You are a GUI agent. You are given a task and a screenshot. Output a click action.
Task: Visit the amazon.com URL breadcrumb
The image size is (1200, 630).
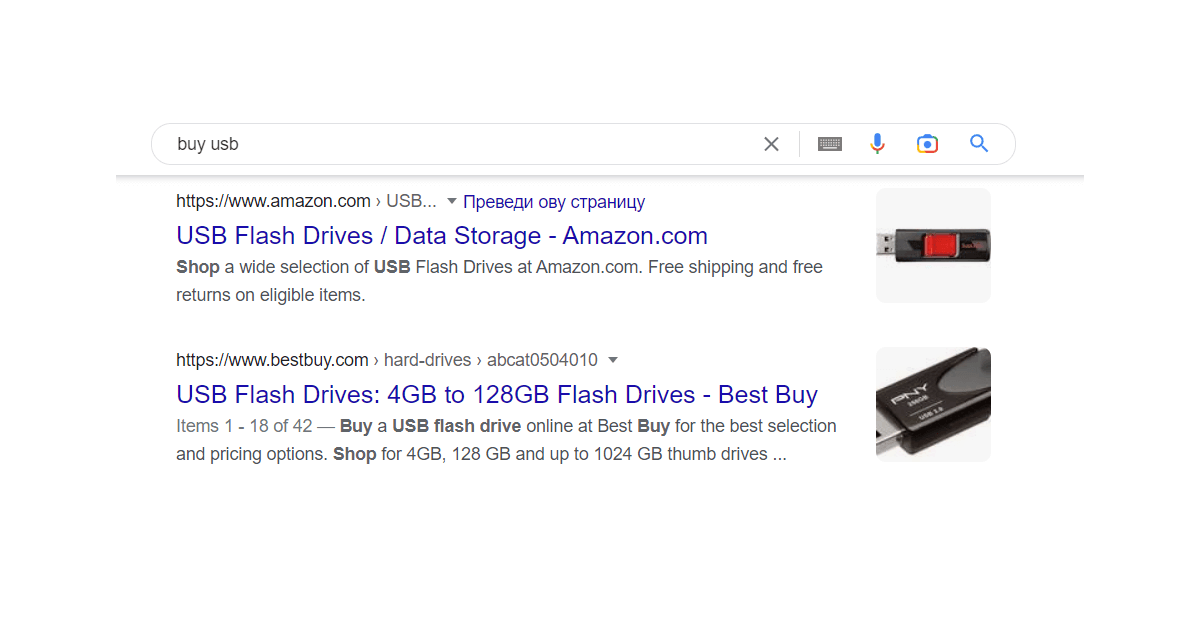[273, 201]
